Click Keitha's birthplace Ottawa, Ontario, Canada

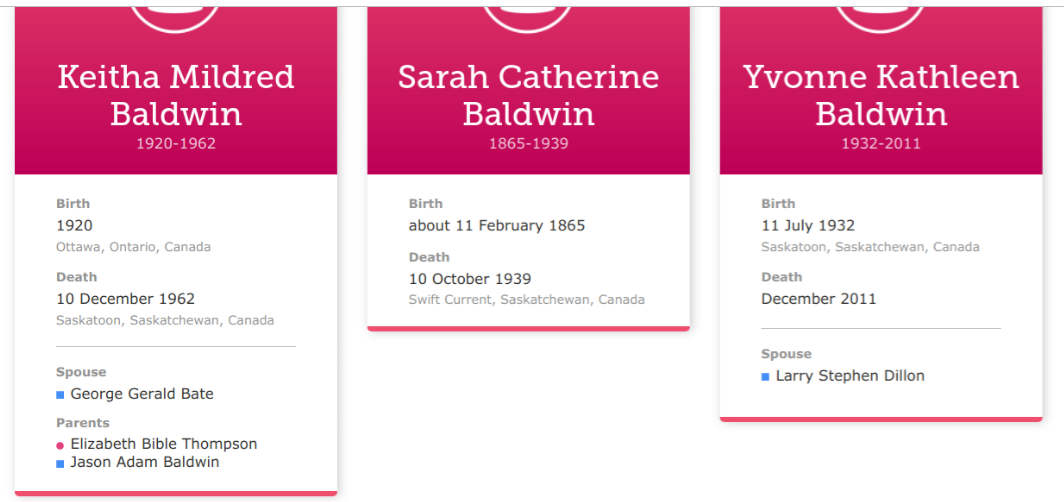tap(133, 247)
